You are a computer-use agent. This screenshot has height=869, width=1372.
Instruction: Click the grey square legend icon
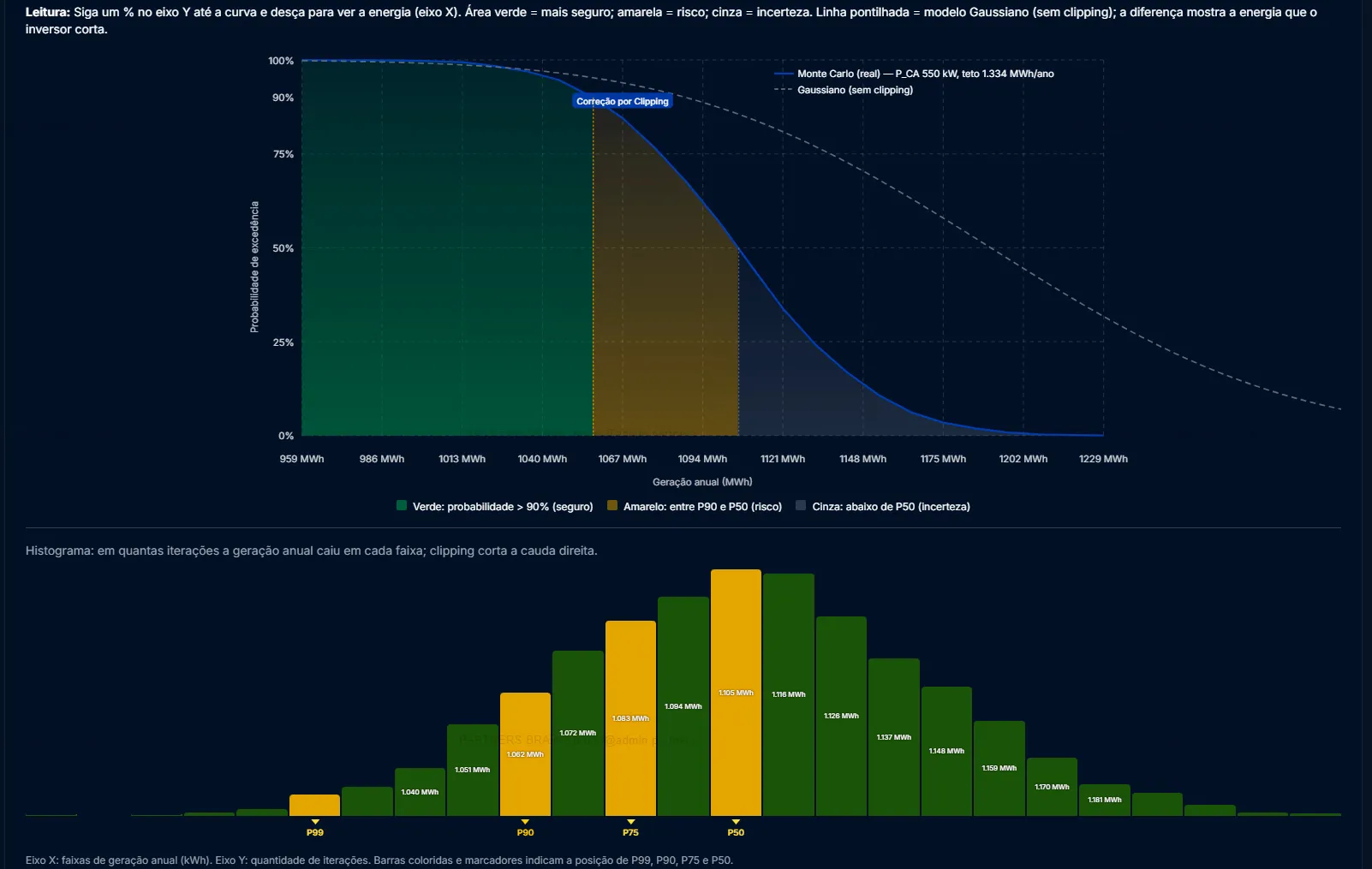(x=801, y=506)
